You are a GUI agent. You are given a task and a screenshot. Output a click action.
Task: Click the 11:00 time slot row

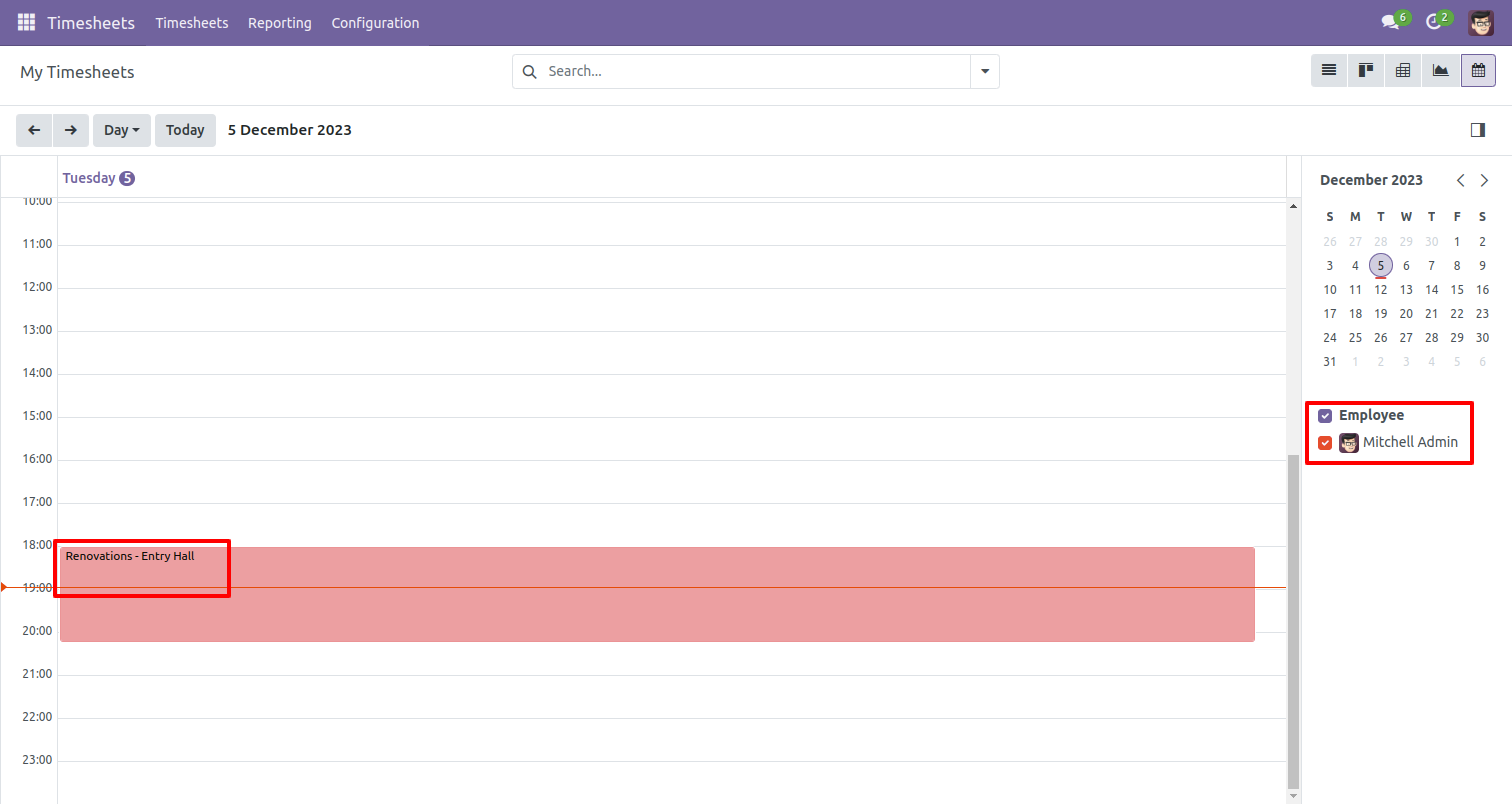coord(672,266)
